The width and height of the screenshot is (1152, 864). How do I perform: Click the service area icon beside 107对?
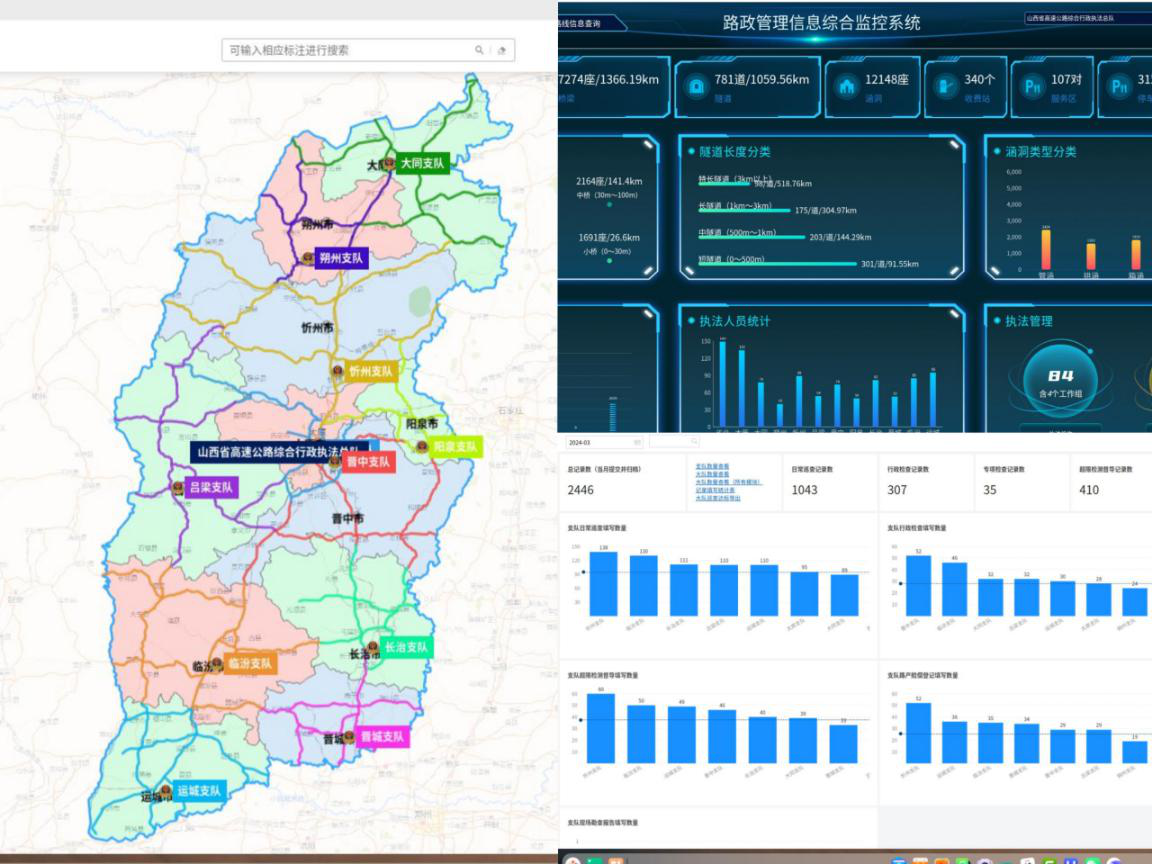(1031, 86)
